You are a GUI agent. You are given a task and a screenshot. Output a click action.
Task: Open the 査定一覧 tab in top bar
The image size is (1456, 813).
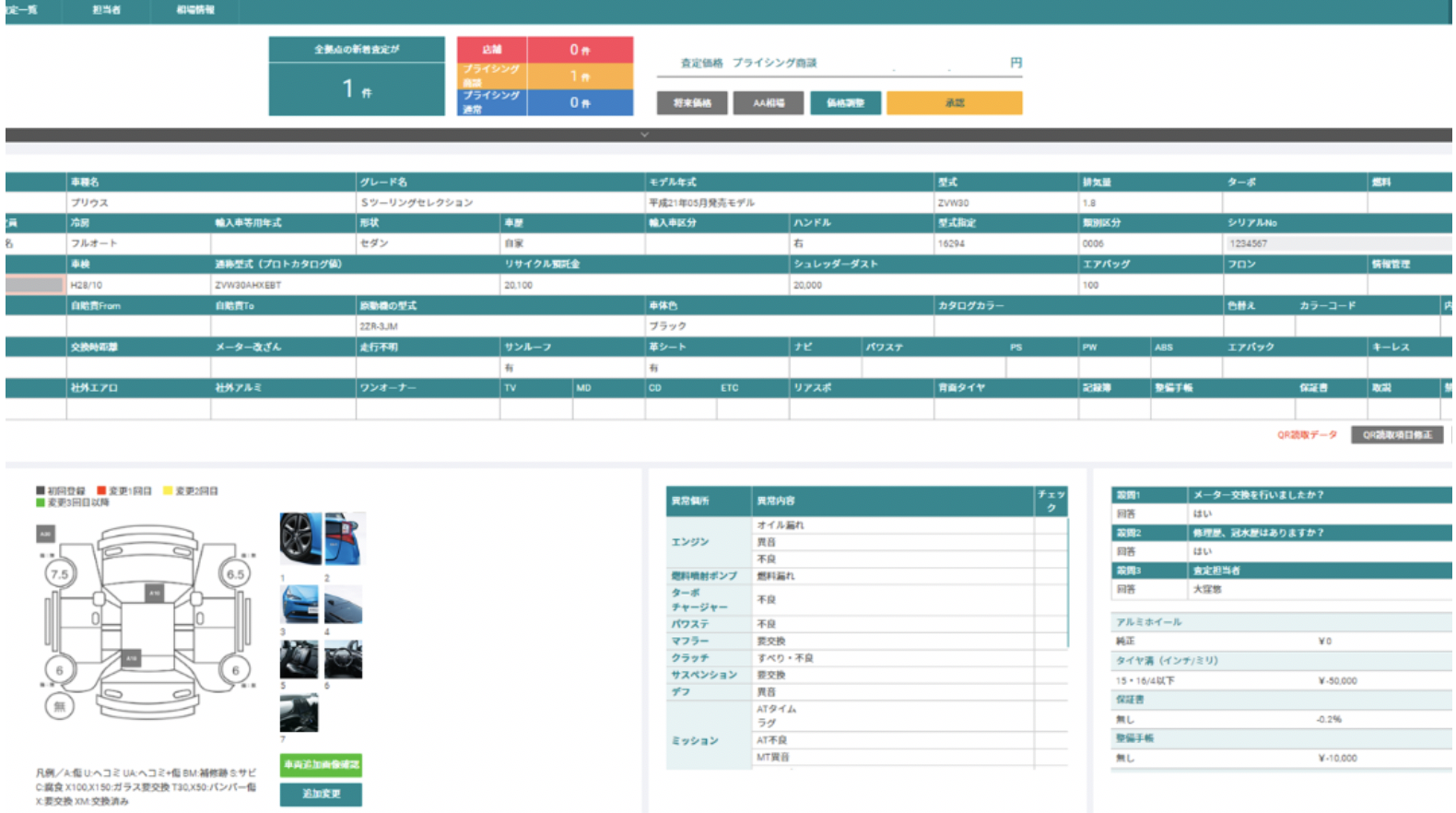(20, 10)
